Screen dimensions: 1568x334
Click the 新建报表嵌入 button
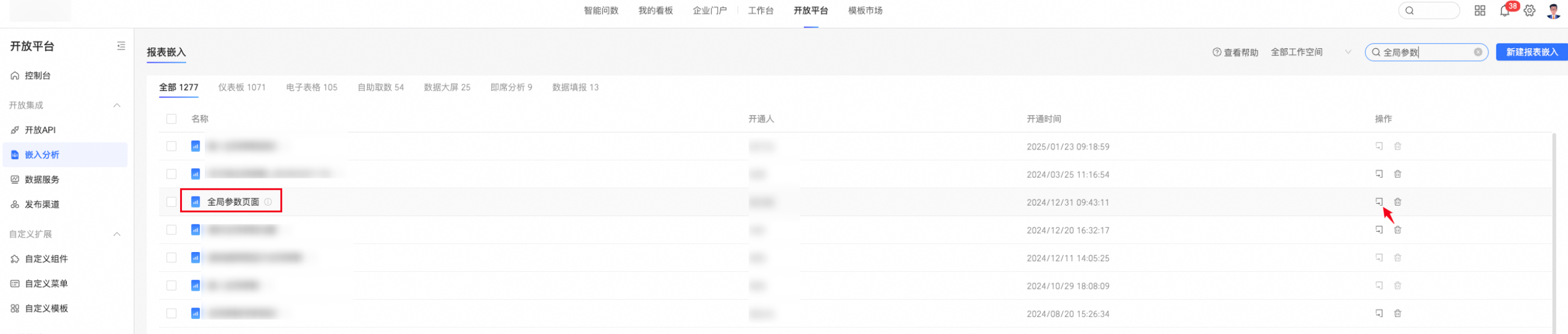[x=1531, y=52]
